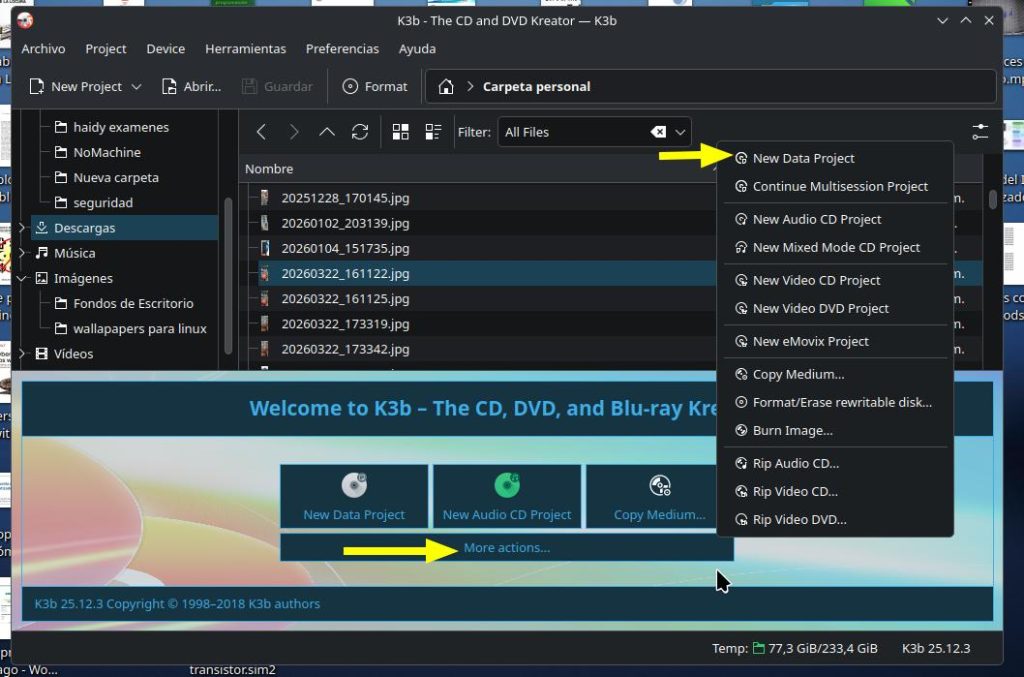
Task: Select the wallapapers para linux folder
Action: (140, 328)
